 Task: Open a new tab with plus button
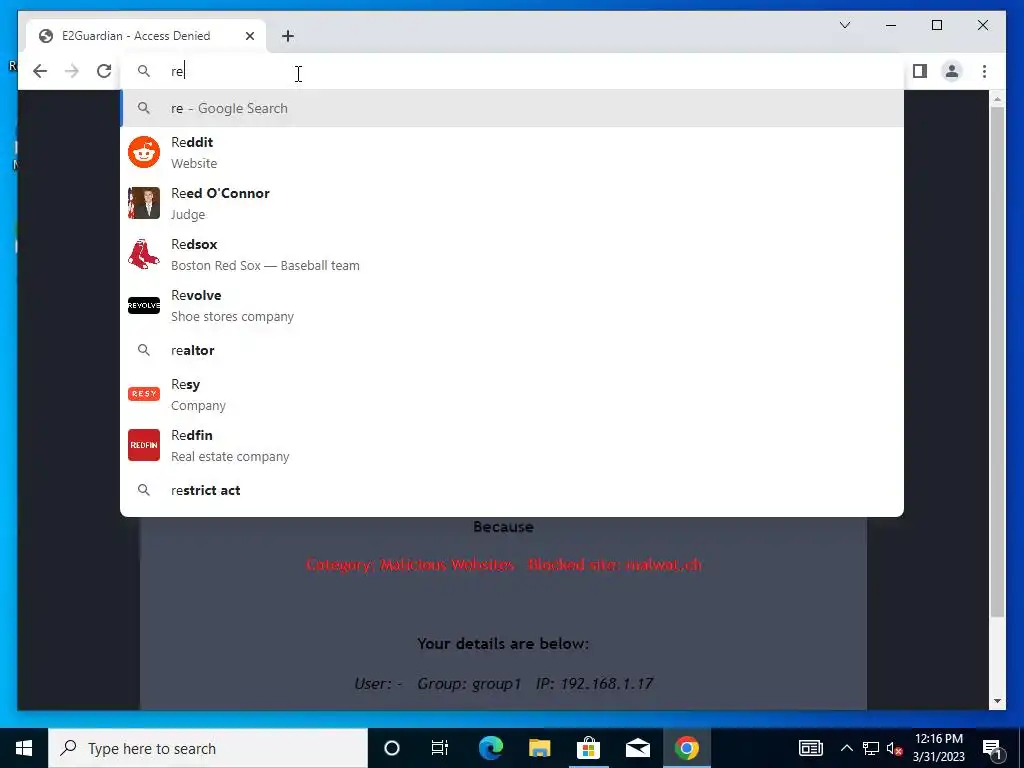[x=288, y=36]
